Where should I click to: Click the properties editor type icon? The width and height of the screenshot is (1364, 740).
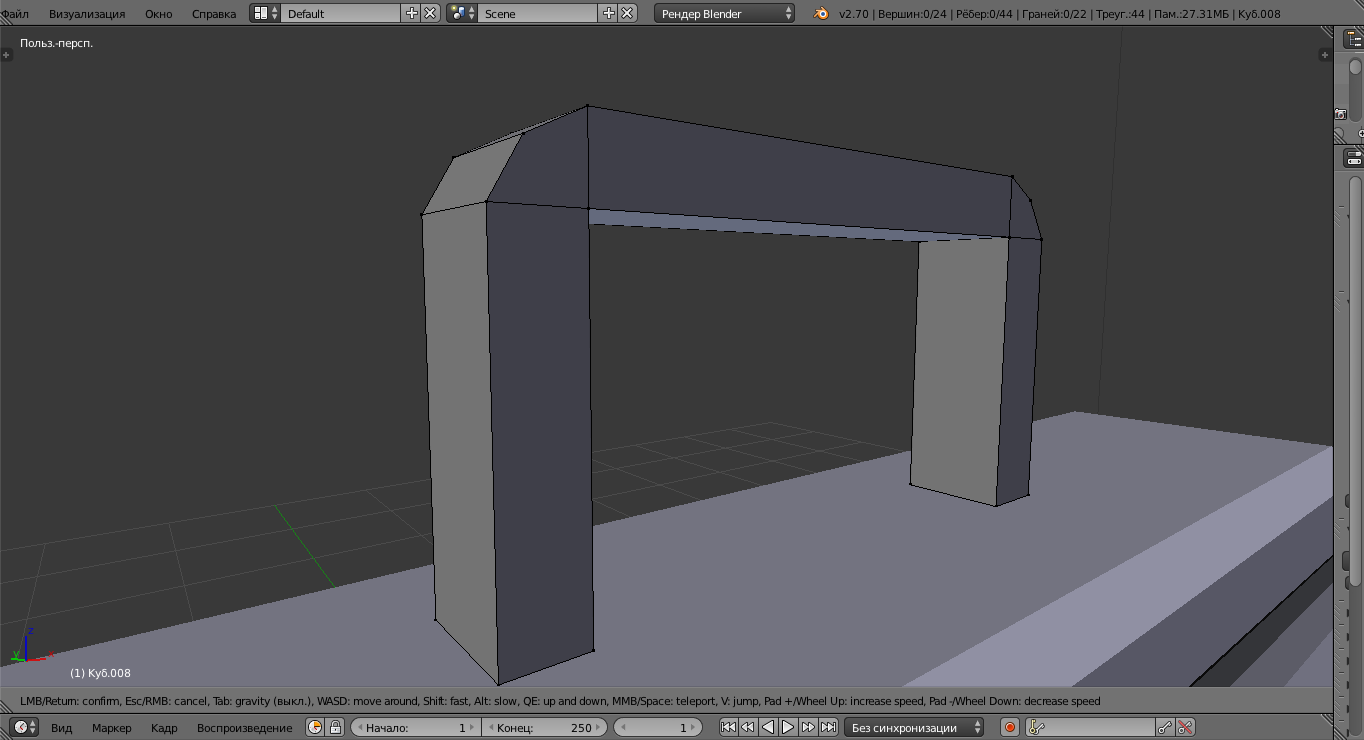pyautogui.click(x=1353, y=157)
